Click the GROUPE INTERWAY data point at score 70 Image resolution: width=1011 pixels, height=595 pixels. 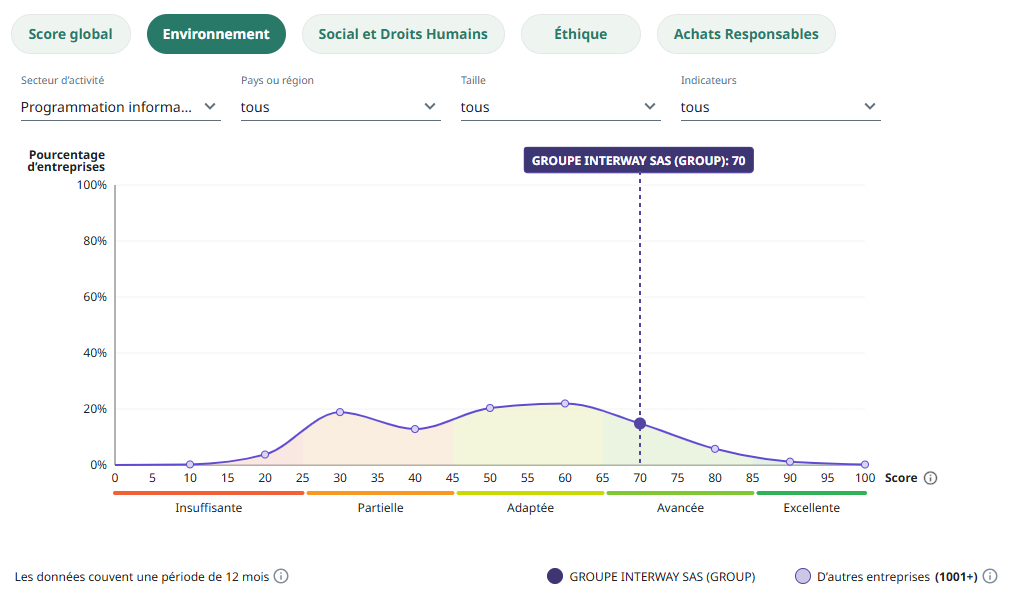coord(640,423)
